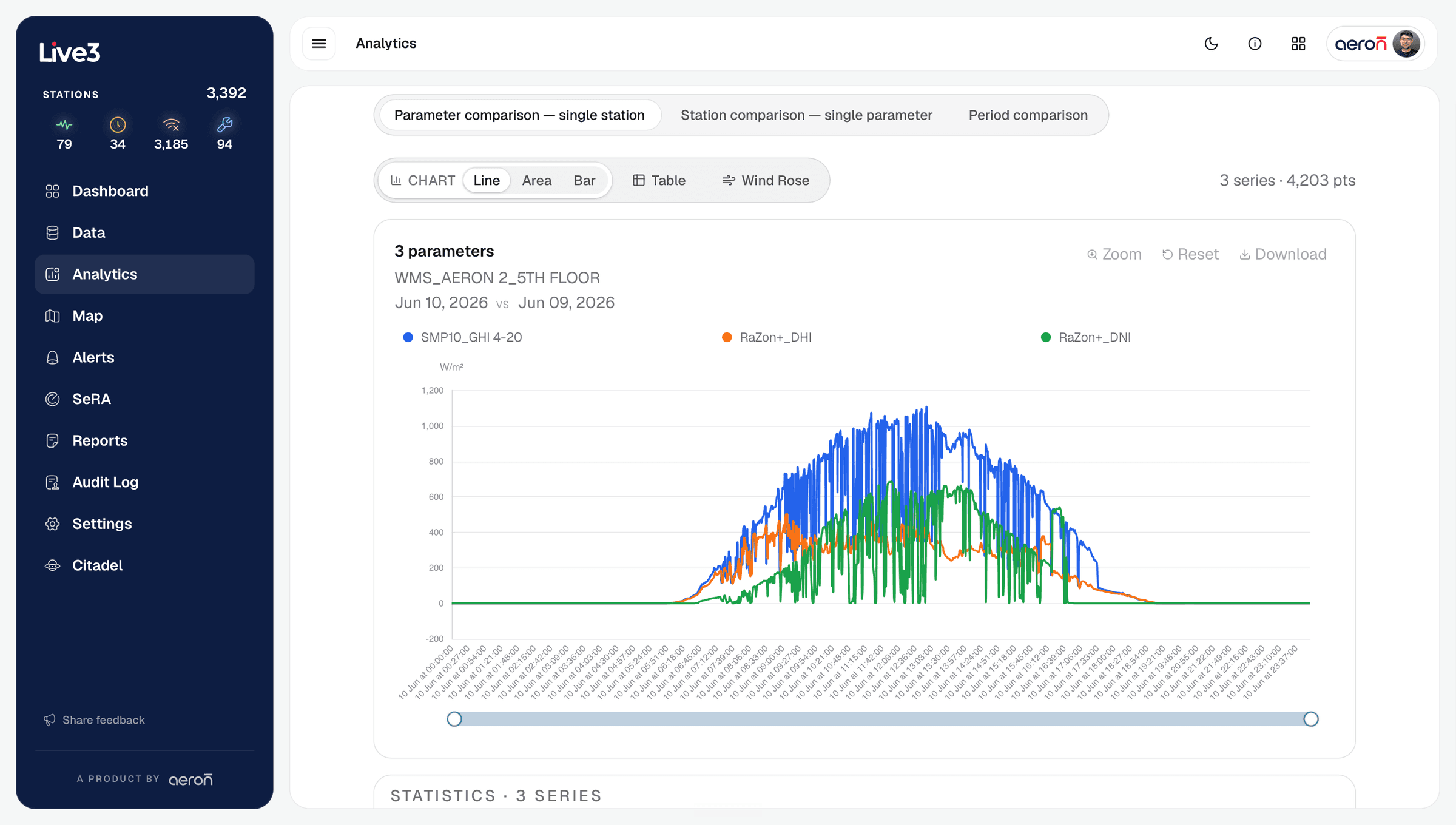Click the online stations pulse icon
The height and width of the screenshot is (825, 1456).
click(64, 125)
